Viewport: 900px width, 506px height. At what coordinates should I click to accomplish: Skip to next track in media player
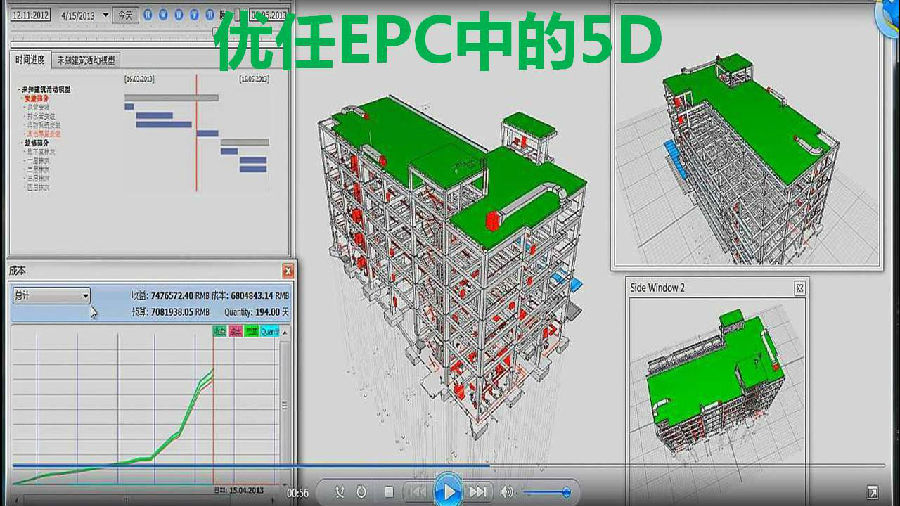(x=478, y=492)
